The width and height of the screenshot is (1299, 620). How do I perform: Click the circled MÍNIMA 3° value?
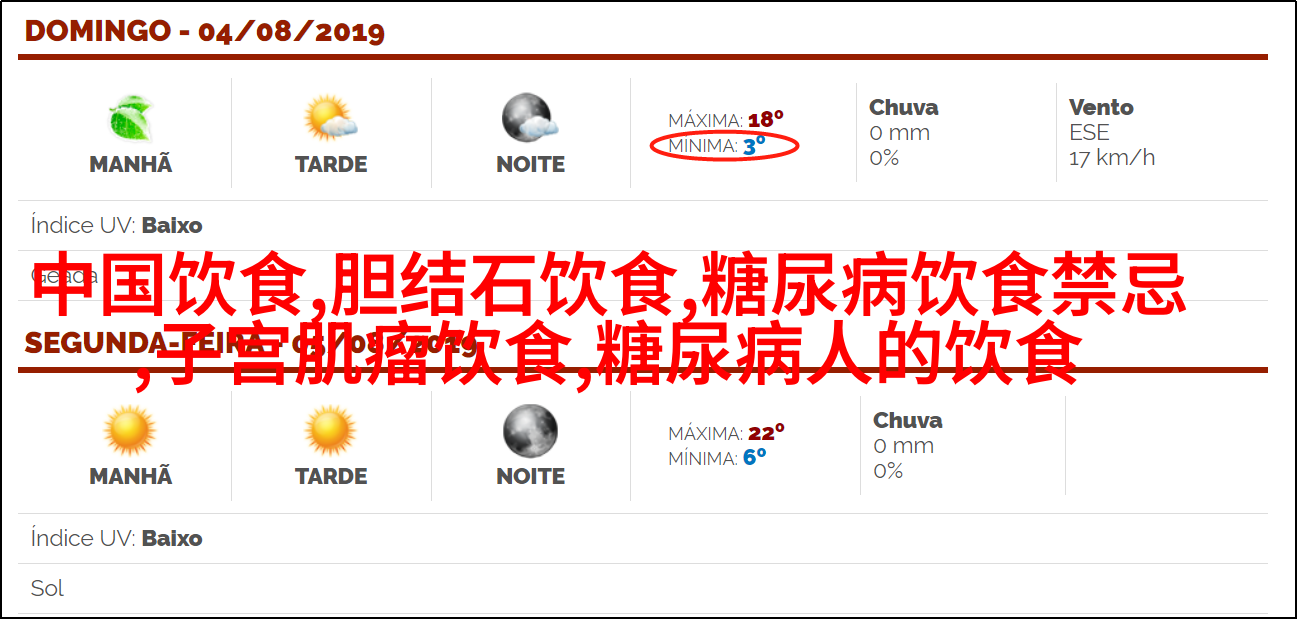725,146
